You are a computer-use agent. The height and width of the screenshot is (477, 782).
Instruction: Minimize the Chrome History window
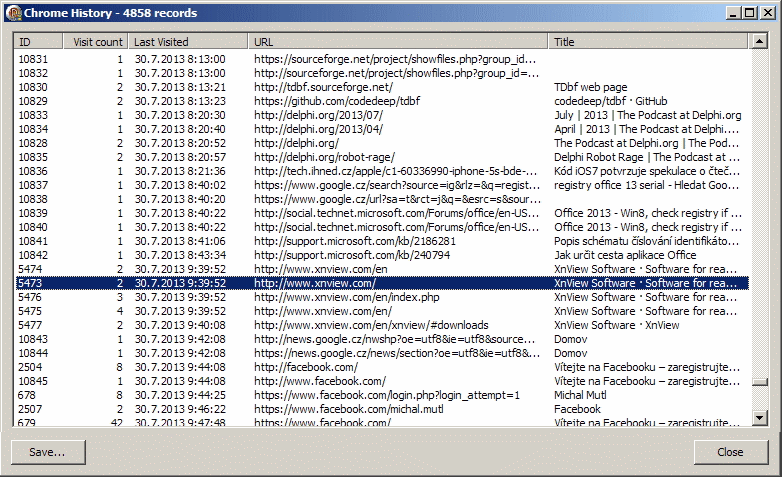[x=733, y=13]
